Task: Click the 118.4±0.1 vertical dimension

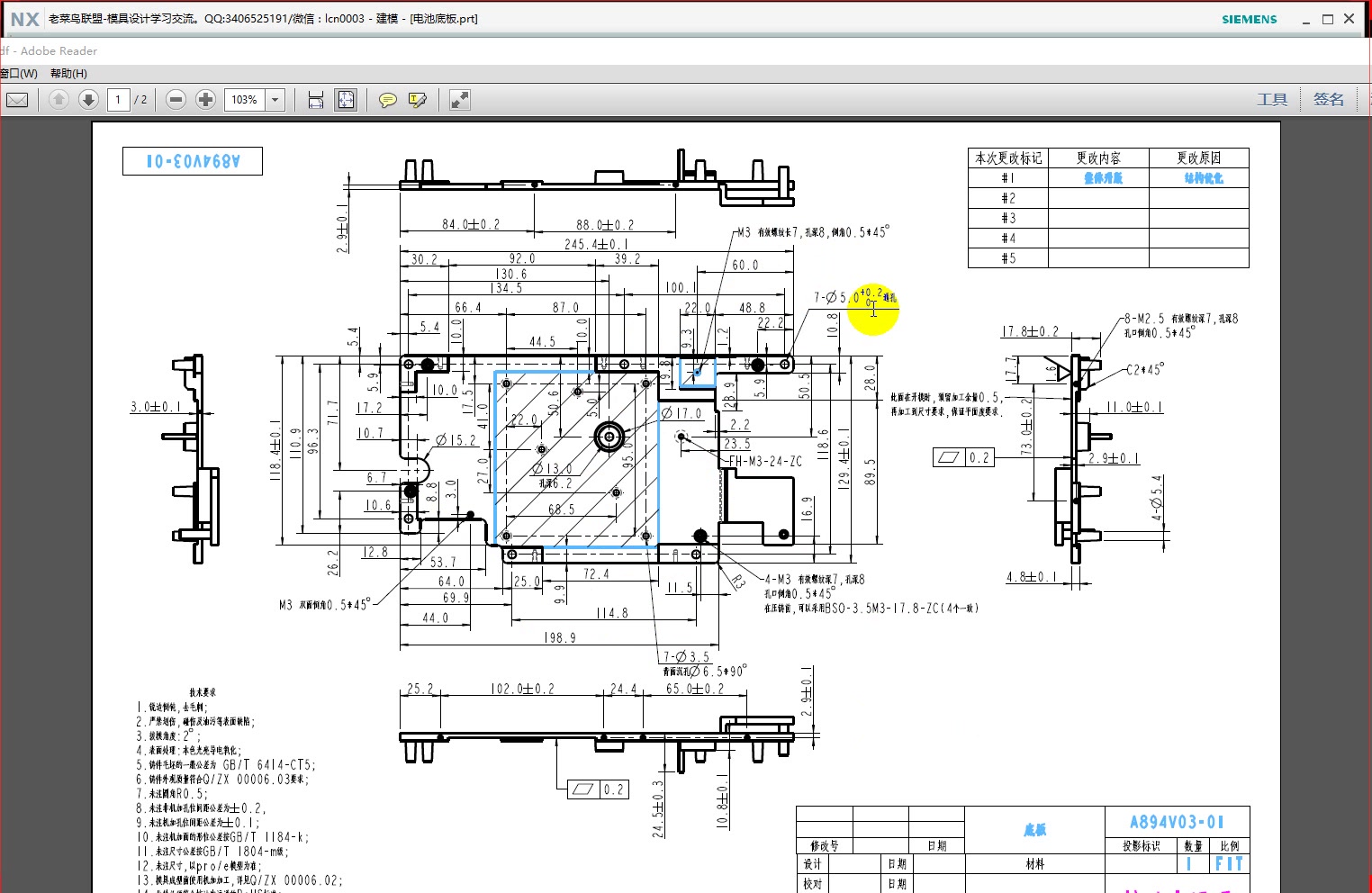Action: pyautogui.click(x=275, y=449)
